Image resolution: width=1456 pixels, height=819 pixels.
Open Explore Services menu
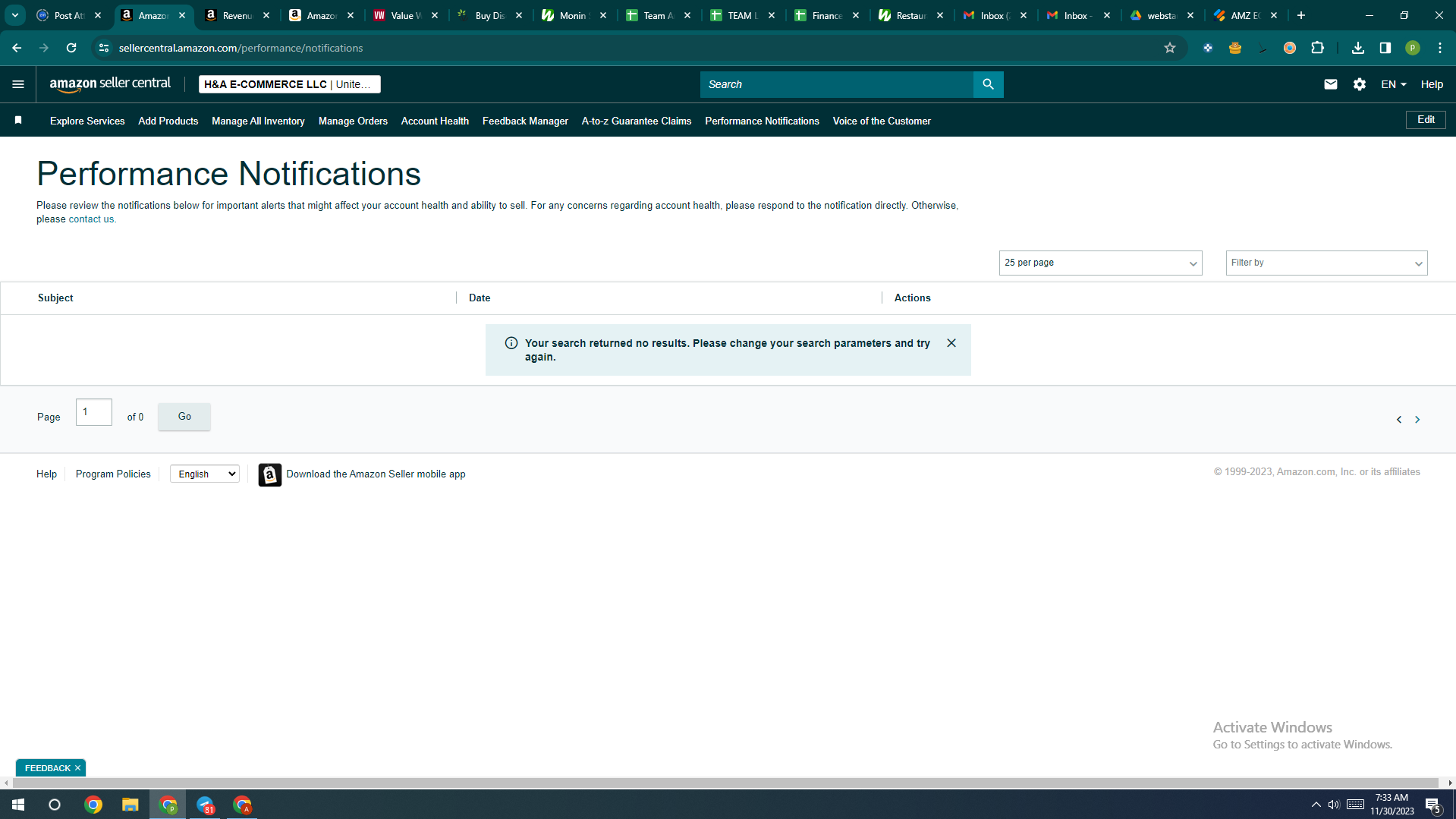click(x=87, y=121)
